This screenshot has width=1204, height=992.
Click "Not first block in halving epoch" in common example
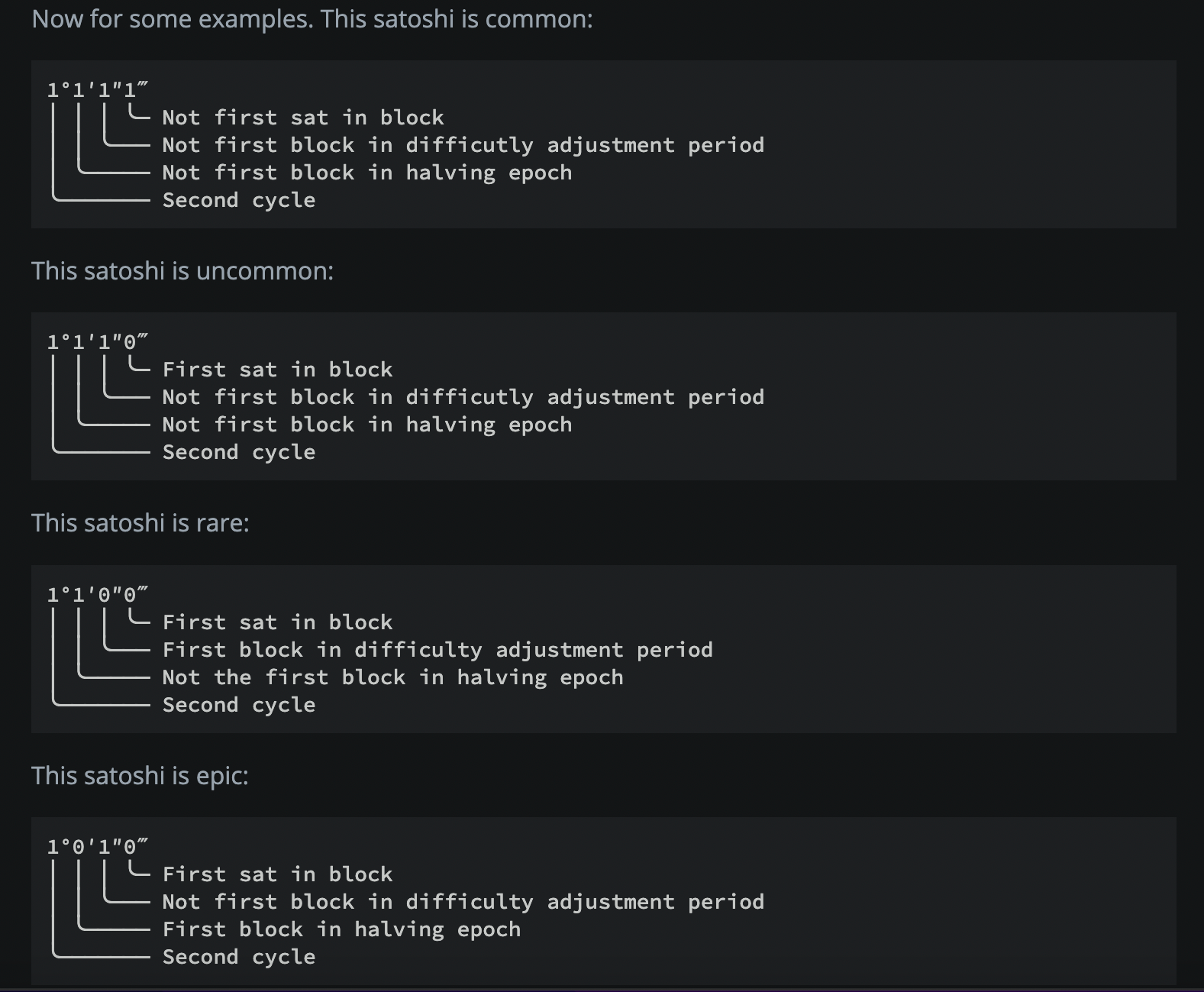point(367,173)
